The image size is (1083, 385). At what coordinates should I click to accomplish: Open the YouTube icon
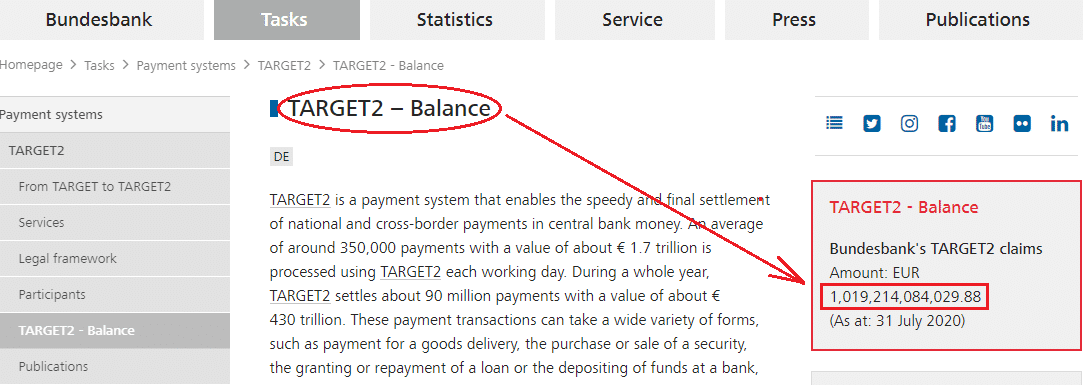[x=984, y=124]
